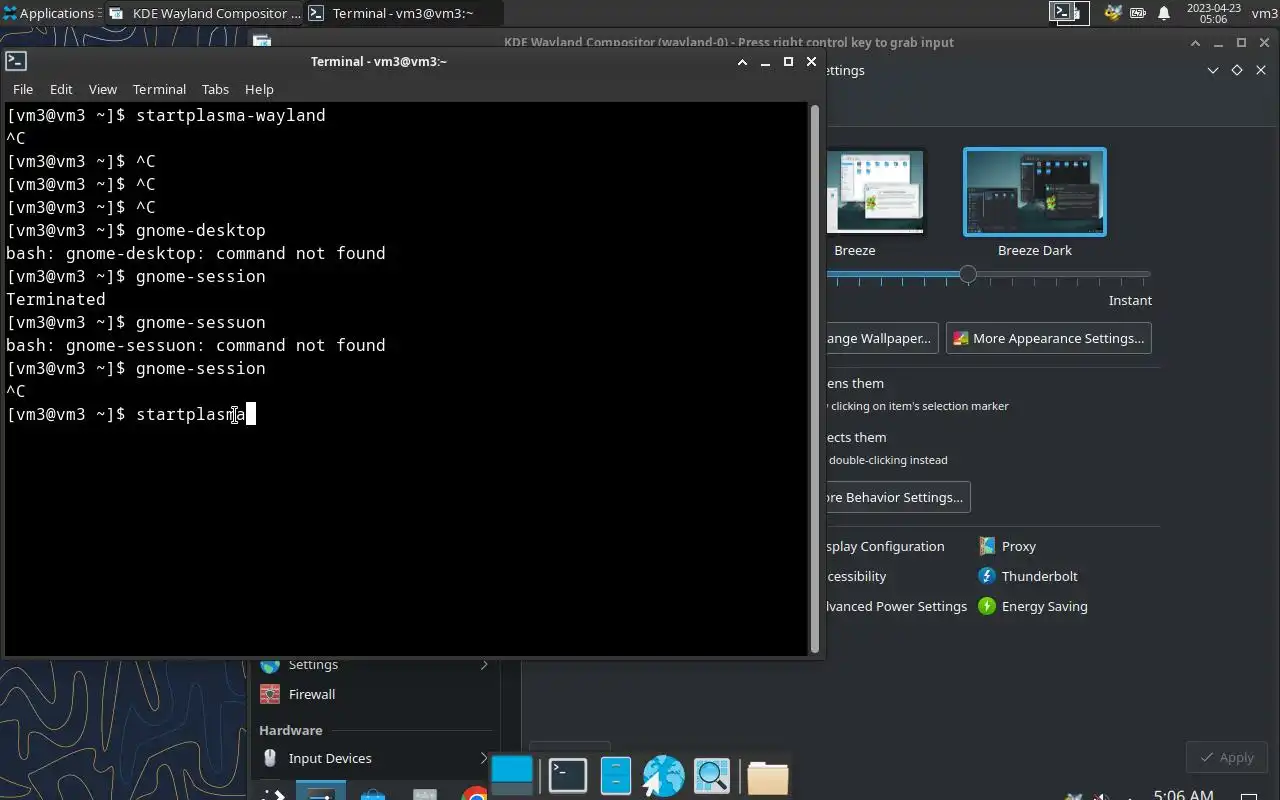Viewport: 1280px width, 800px height.
Task: Click the current 'startplasma' prompt line
Action: click(131, 414)
